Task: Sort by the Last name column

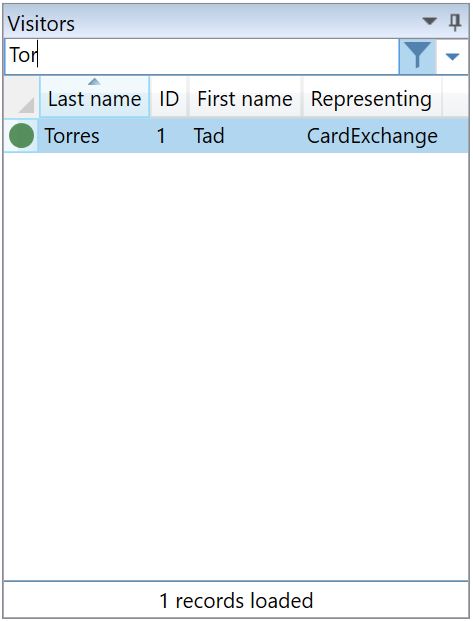Action: pos(94,97)
